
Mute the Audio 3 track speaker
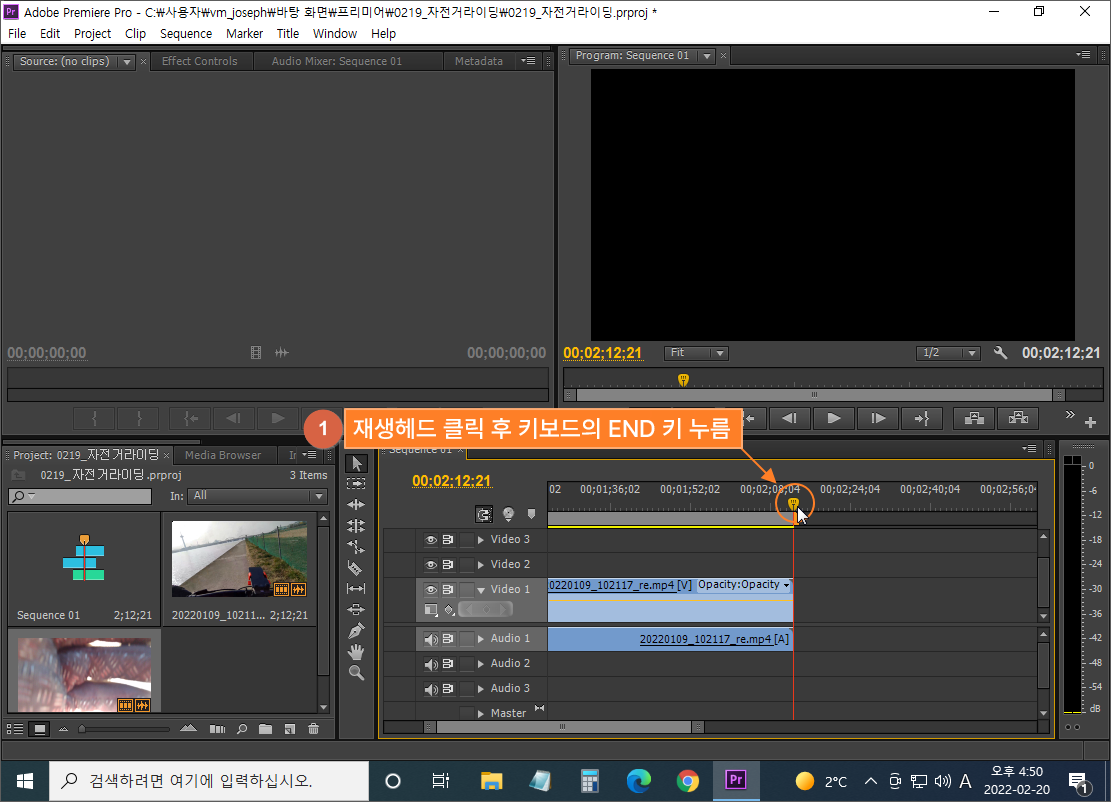pos(430,689)
